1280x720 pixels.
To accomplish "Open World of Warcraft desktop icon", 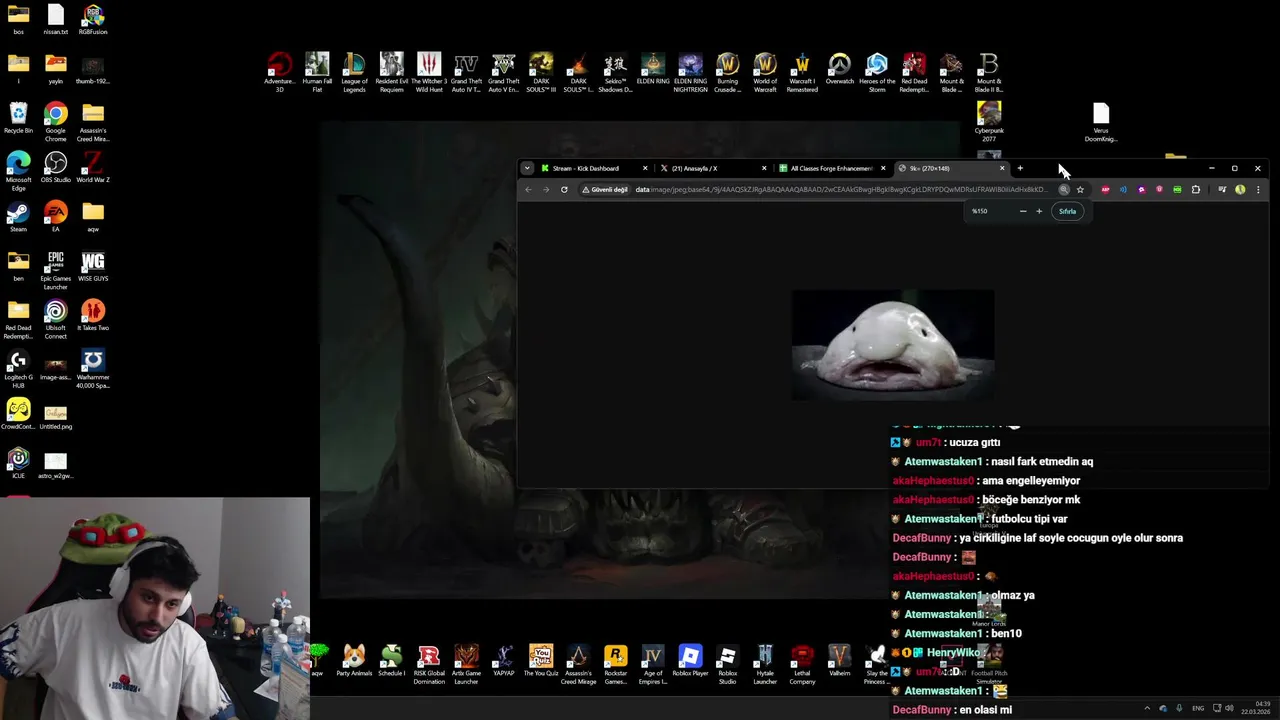I will click(765, 73).
